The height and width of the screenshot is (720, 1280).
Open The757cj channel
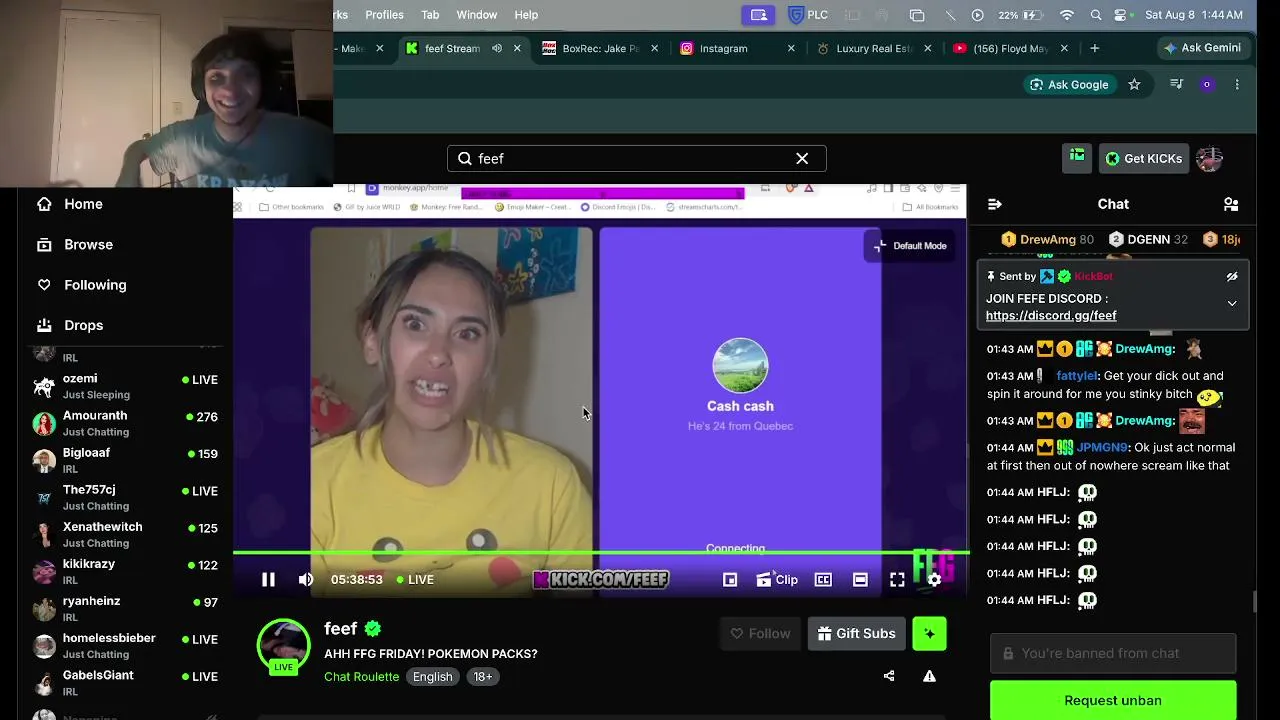click(125, 497)
